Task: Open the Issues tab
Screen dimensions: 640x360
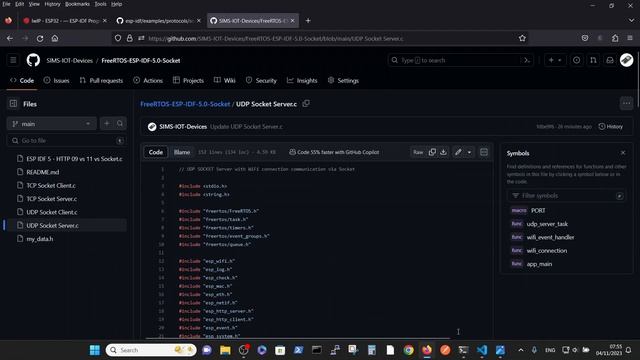Action: point(57,80)
